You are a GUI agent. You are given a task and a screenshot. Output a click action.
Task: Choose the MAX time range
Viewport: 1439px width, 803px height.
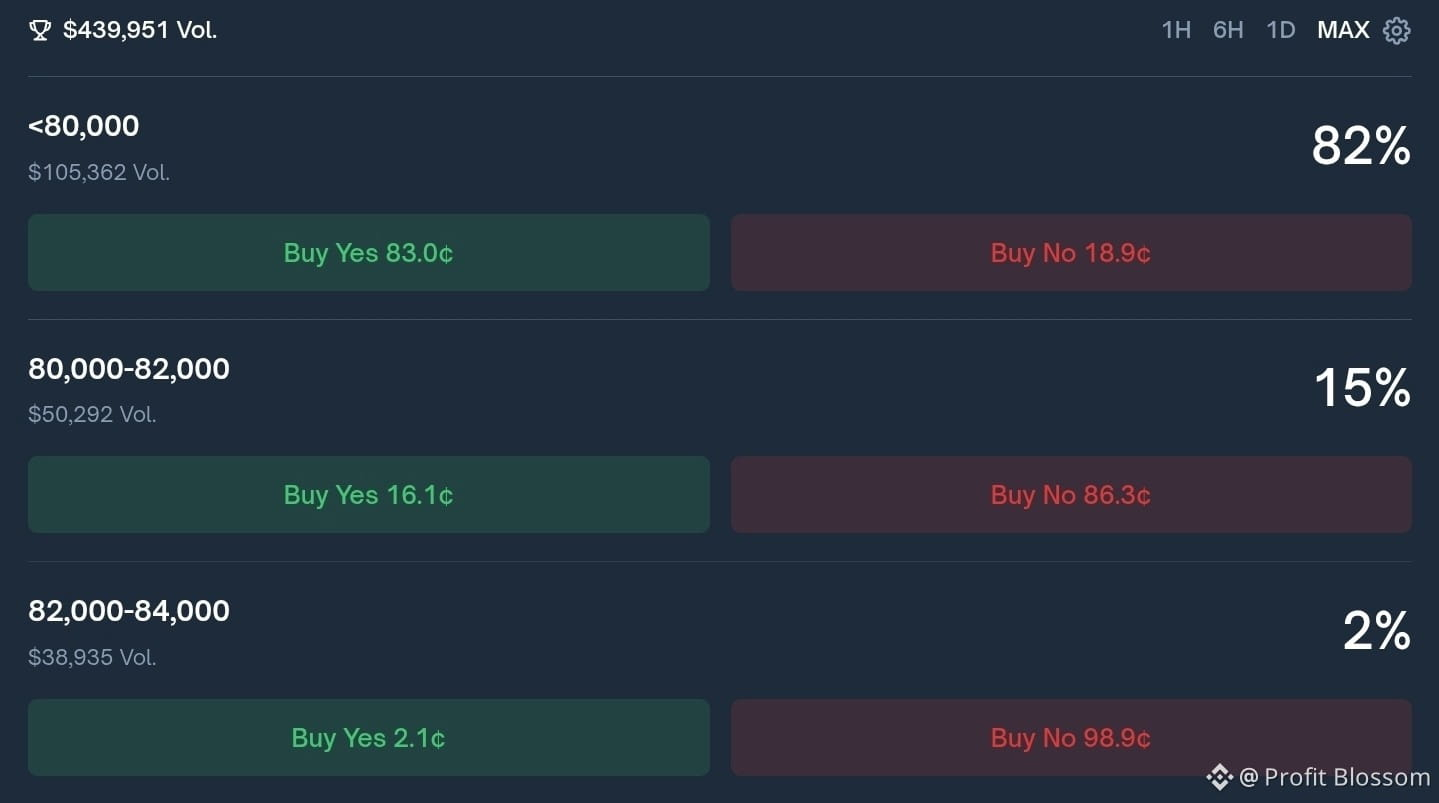click(x=1343, y=30)
